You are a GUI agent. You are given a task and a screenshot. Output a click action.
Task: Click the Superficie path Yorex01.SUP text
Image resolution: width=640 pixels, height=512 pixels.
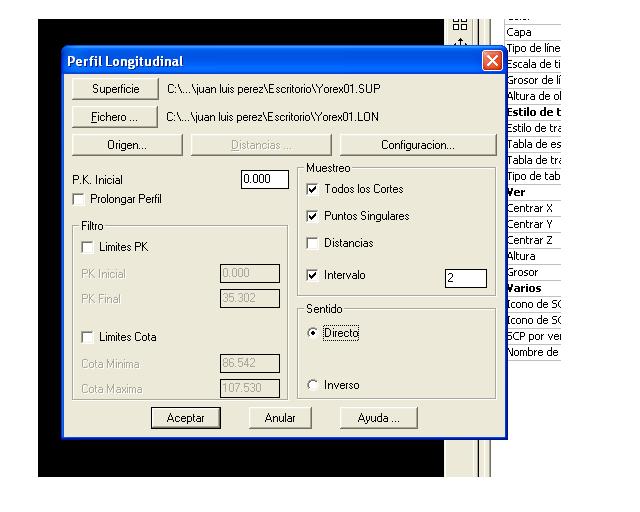[x=273, y=89]
